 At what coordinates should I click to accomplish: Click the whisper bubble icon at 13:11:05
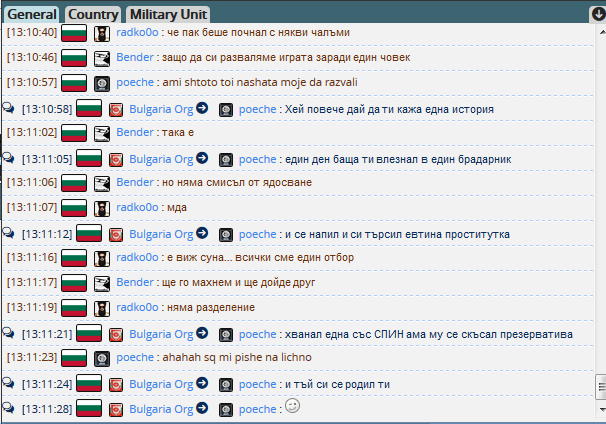9,158
